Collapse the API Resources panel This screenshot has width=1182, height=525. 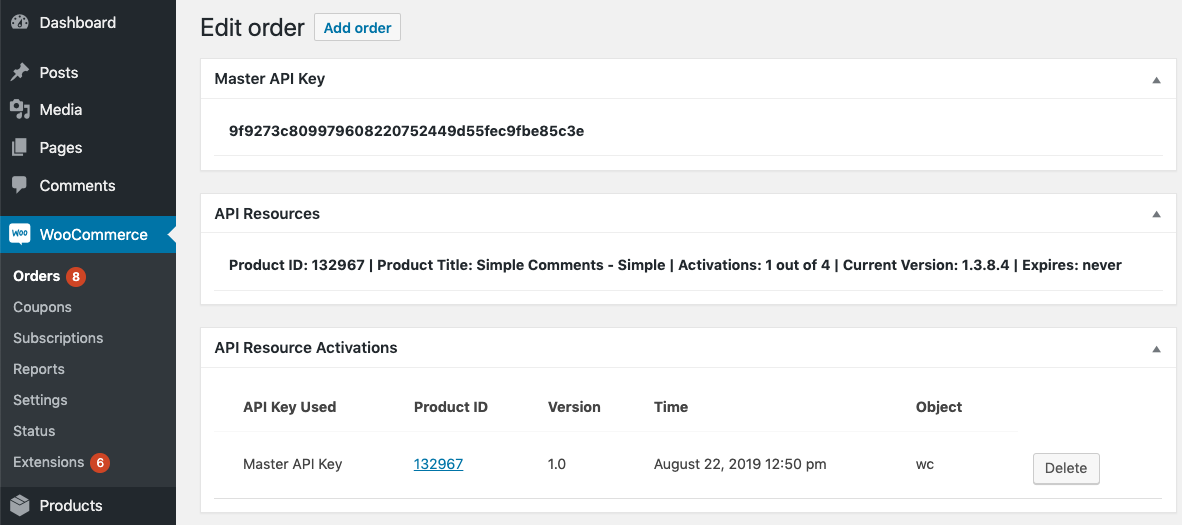tap(1156, 214)
